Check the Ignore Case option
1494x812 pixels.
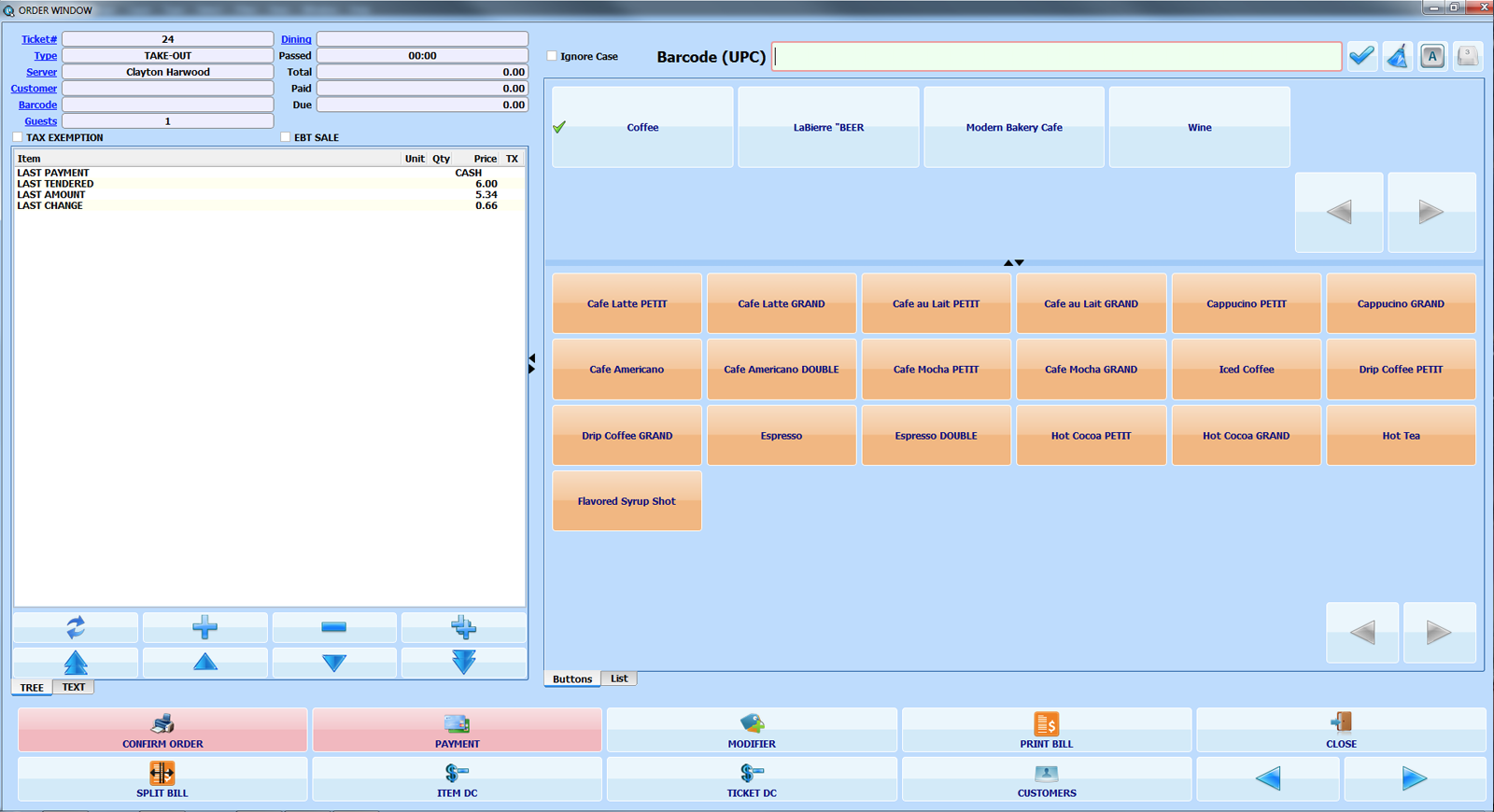pos(552,56)
